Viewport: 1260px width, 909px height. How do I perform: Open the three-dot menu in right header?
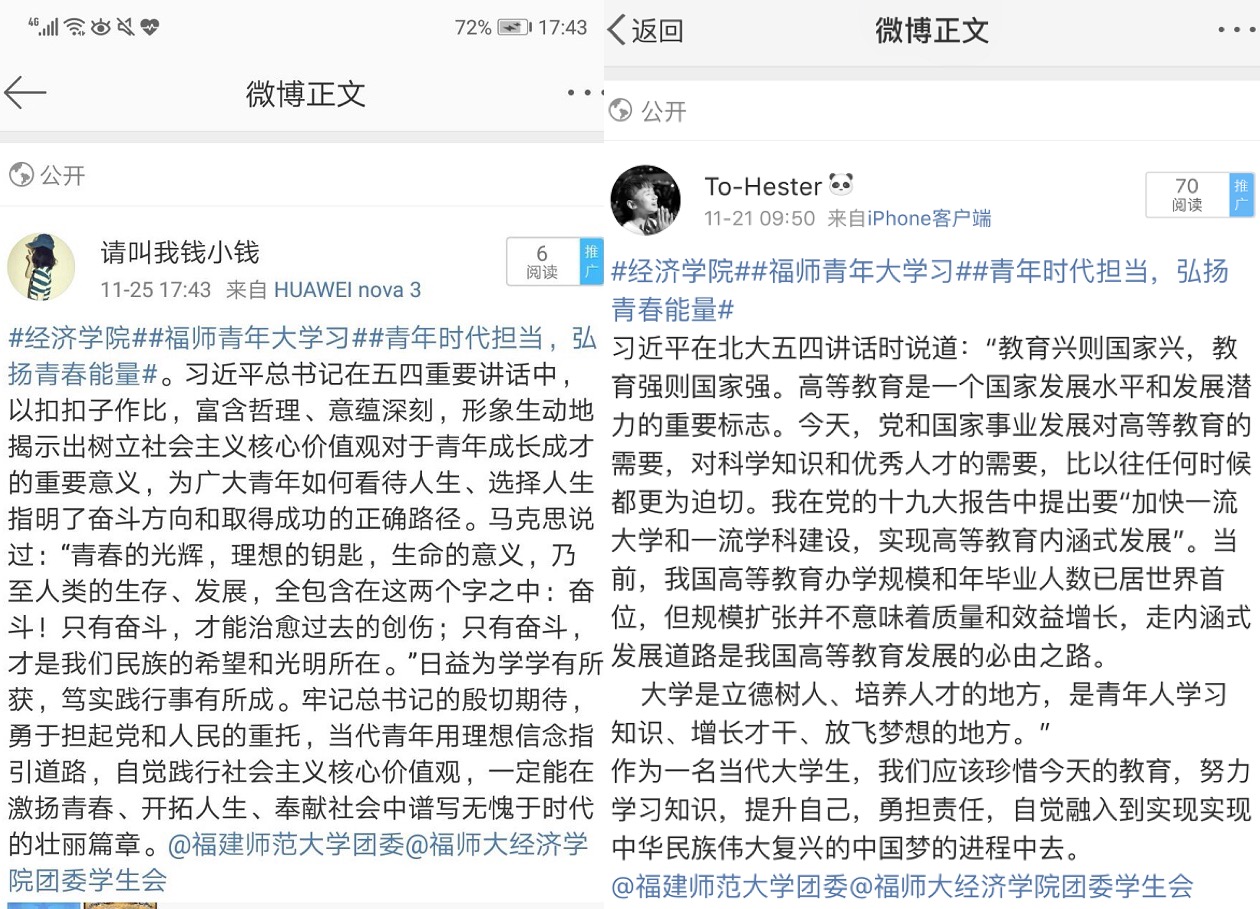pos(1236,30)
